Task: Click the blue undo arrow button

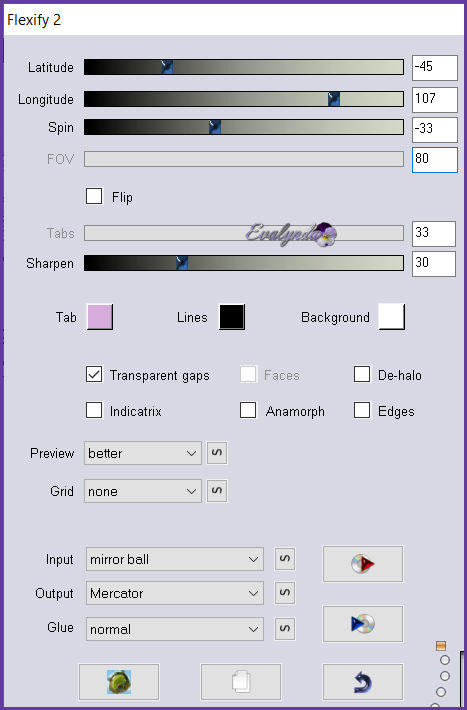Action: tap(362, 682)
